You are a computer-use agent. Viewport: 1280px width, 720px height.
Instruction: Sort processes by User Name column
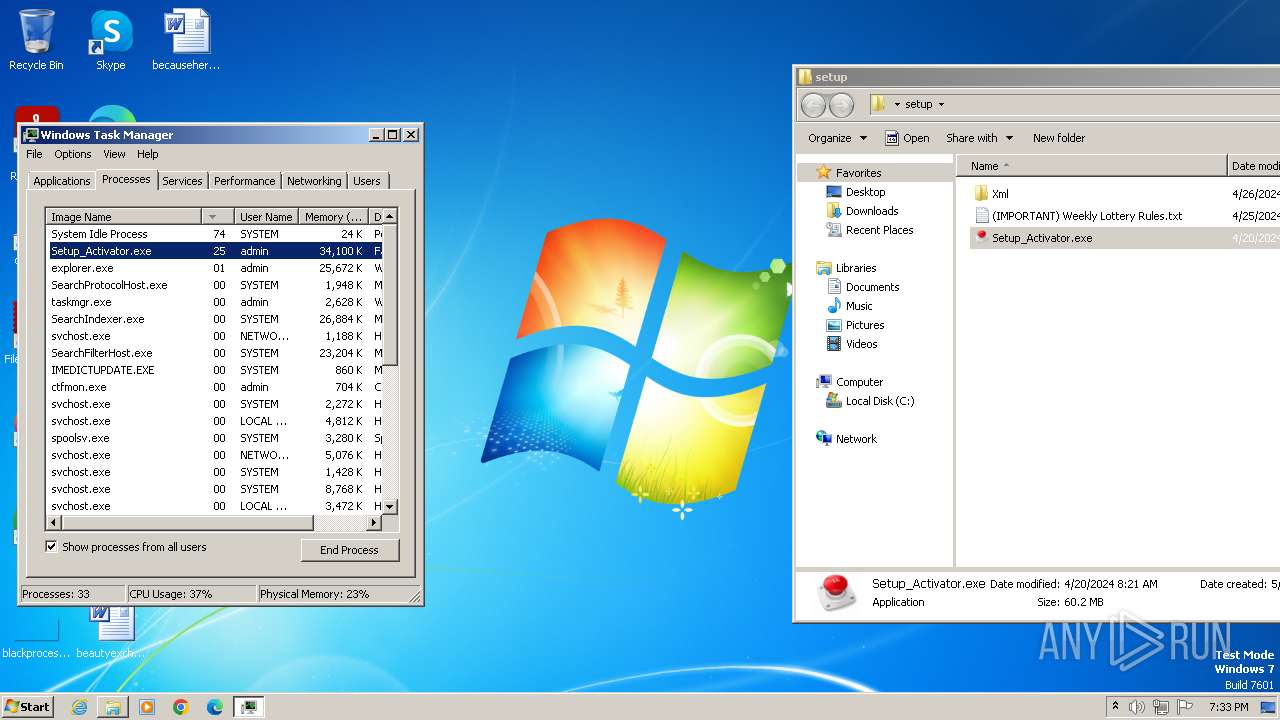click(266, 217)
